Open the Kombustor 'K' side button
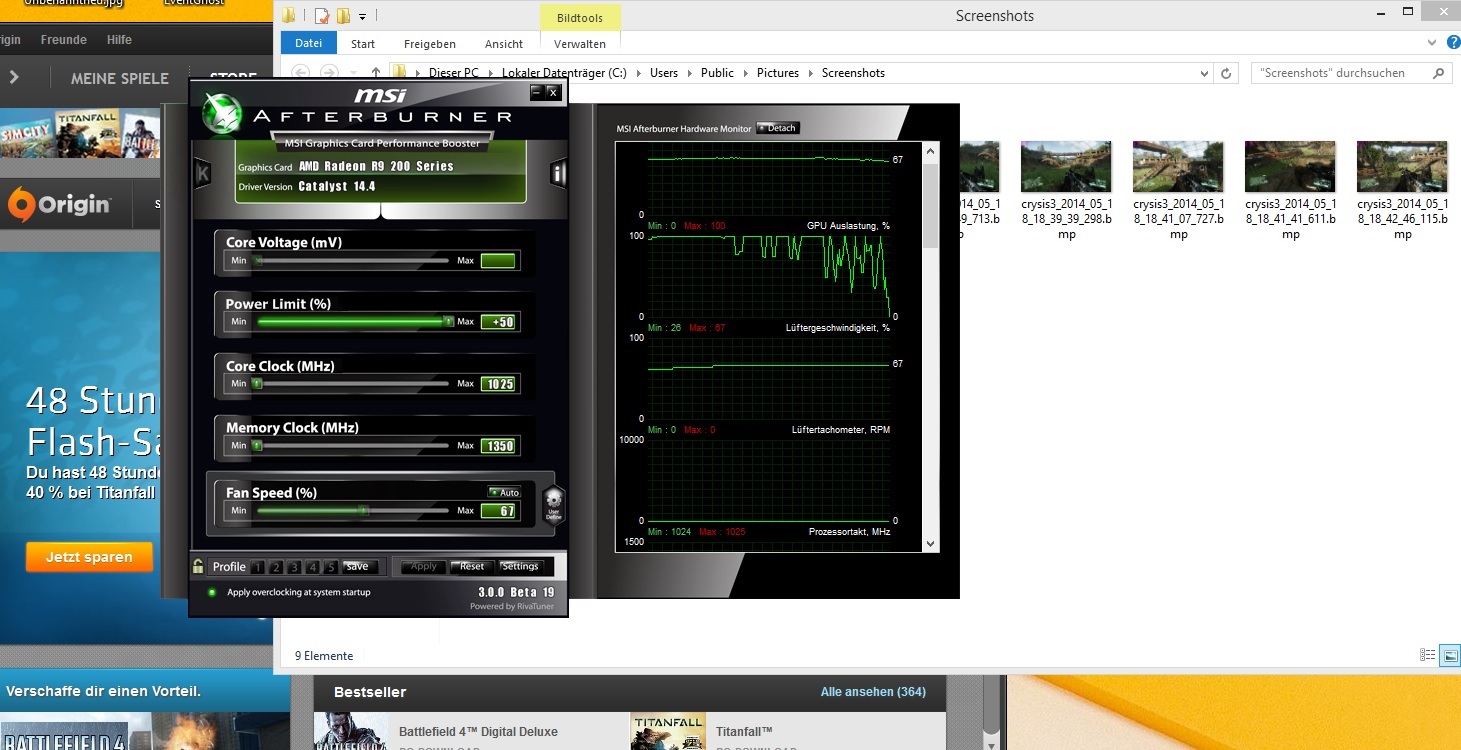This screenshot has width=1461, height=750. click(x=203, y=173)
